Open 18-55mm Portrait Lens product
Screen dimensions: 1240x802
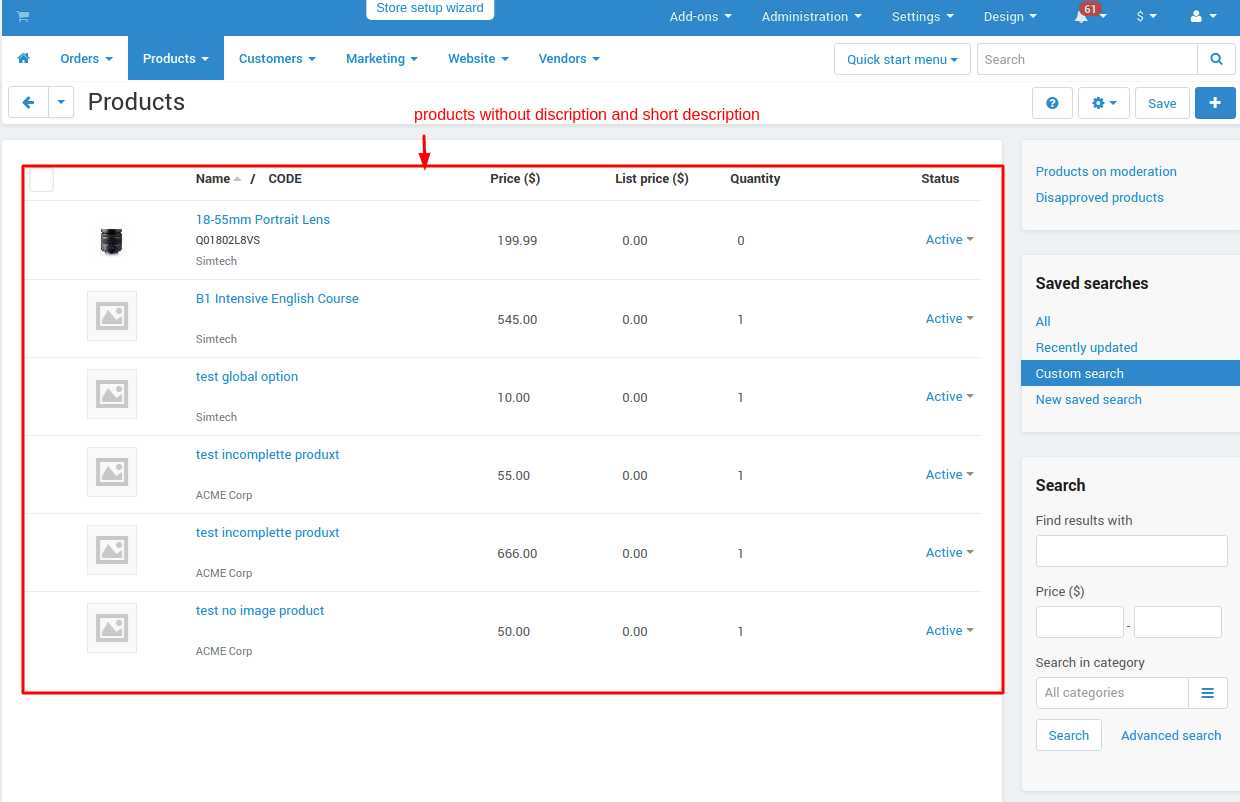[x=263, y=220]
